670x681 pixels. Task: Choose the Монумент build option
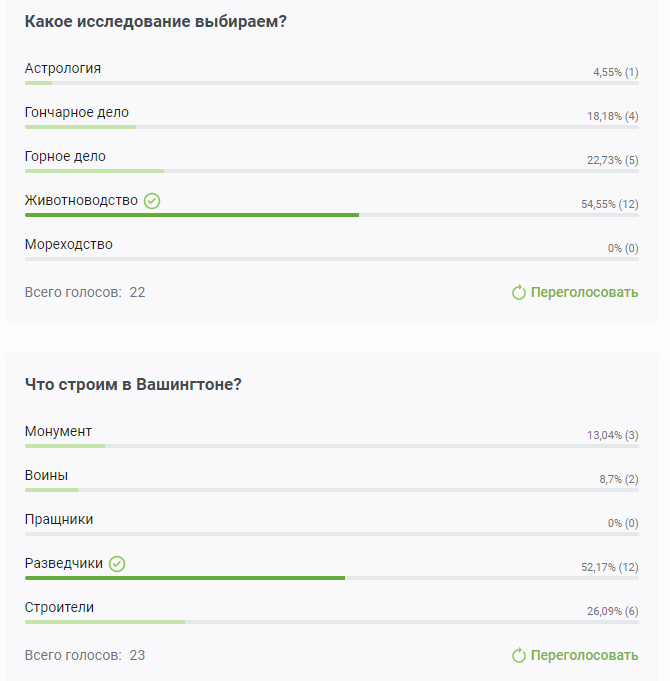(58, 432)
